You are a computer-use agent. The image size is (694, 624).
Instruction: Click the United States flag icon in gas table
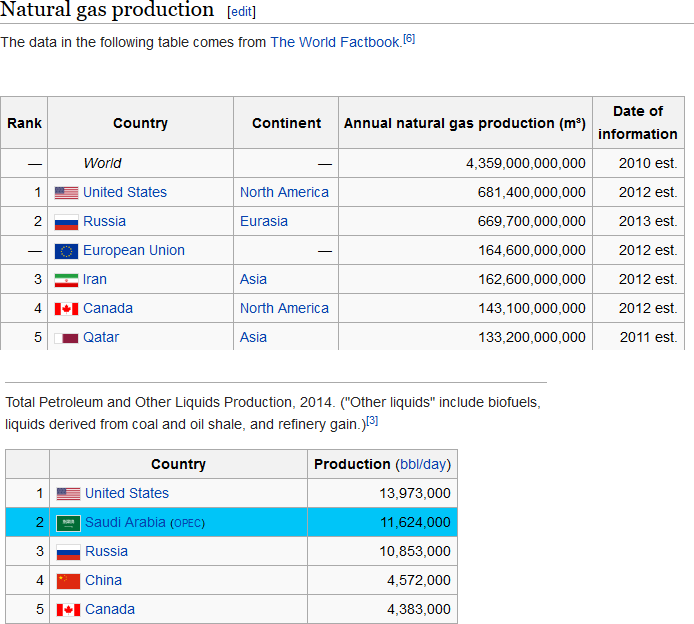click(x=66, y=193)
